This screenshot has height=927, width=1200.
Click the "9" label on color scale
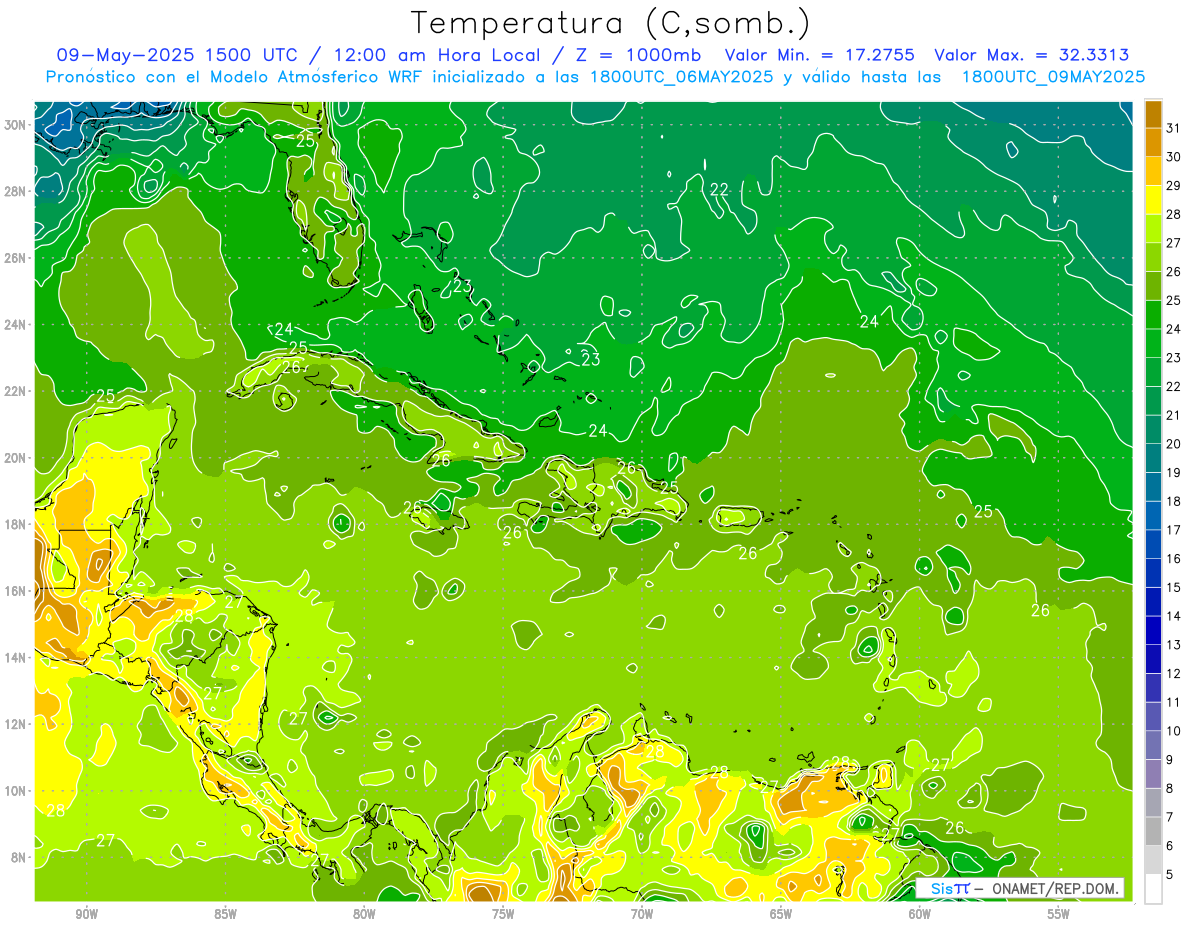tap(1169, 760)
